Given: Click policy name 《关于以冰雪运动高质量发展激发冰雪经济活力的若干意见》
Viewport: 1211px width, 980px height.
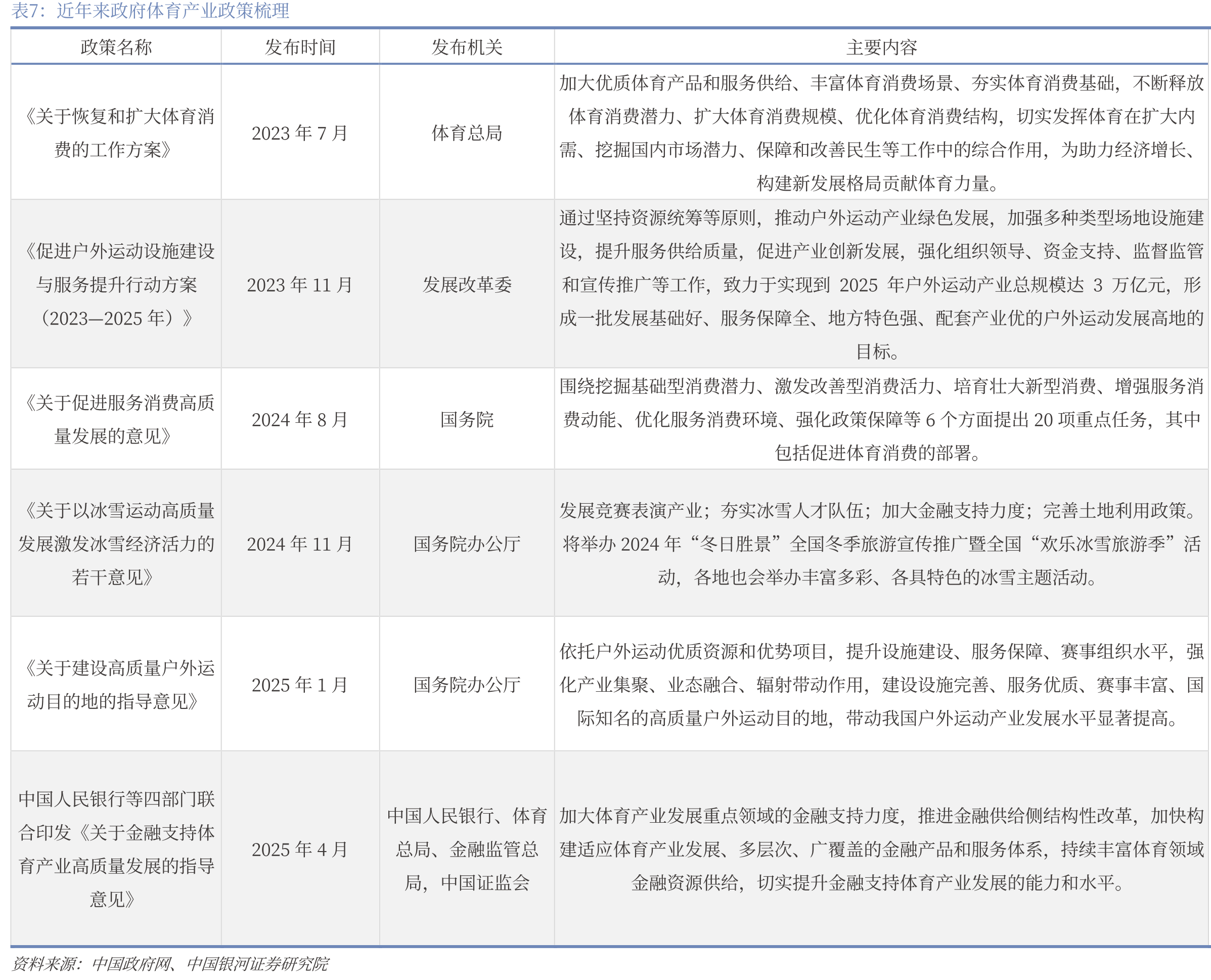Looking at the screenshot, I should (x=116, y=544).
